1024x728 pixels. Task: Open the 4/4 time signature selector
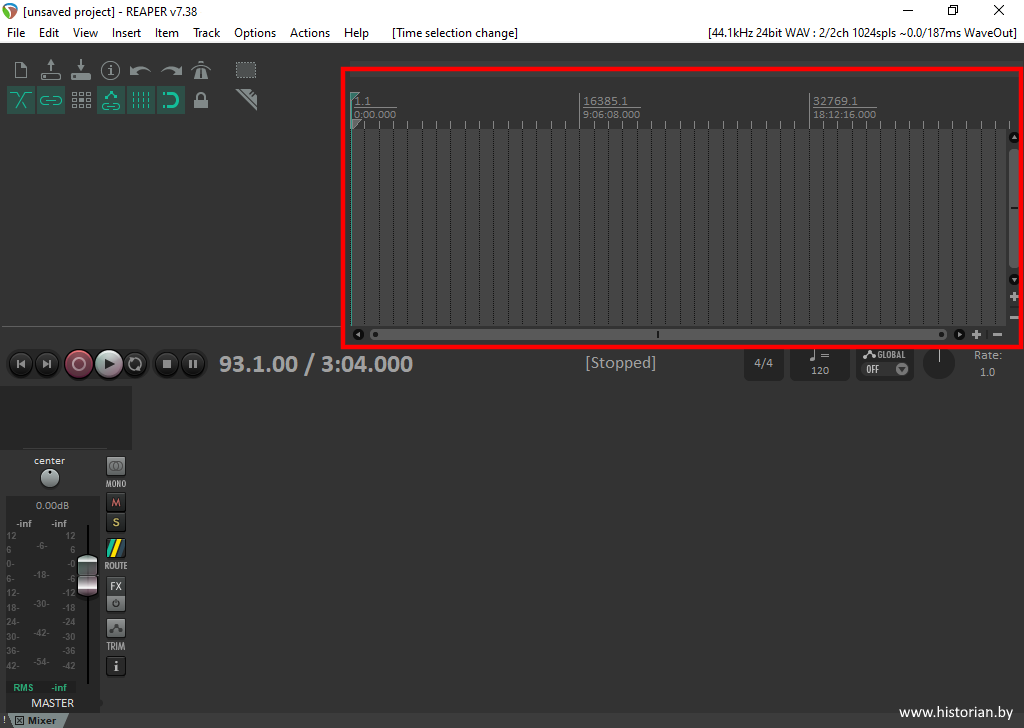click(x=763, y=363)
